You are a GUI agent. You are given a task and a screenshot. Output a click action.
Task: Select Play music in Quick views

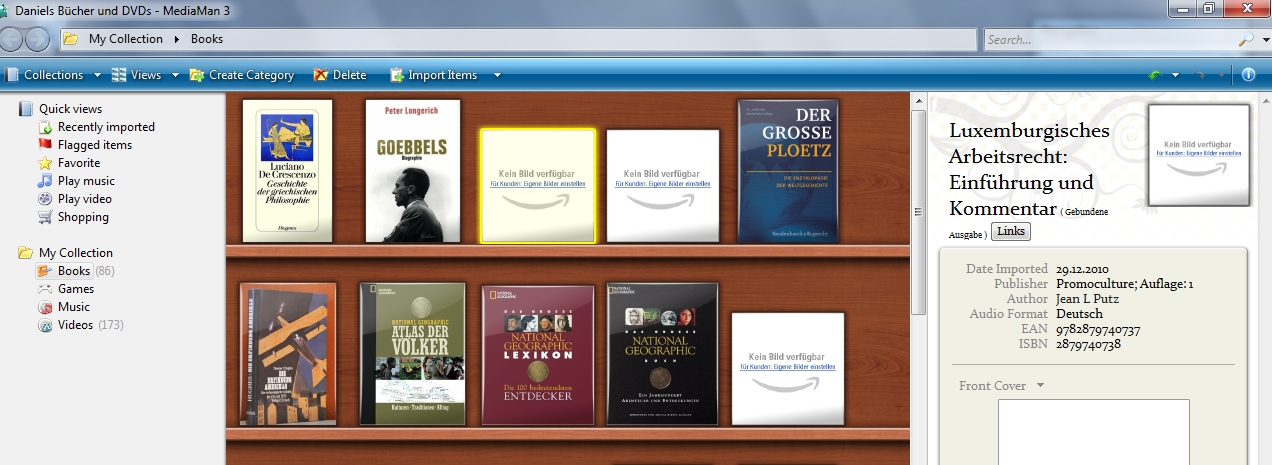pos(85,181)
